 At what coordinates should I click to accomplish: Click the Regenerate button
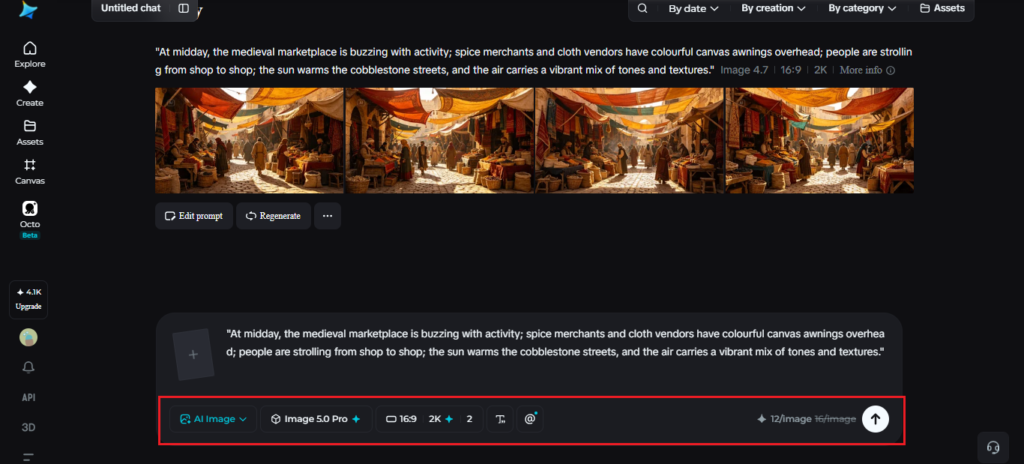pyautogui.click(x=273, y=216)
